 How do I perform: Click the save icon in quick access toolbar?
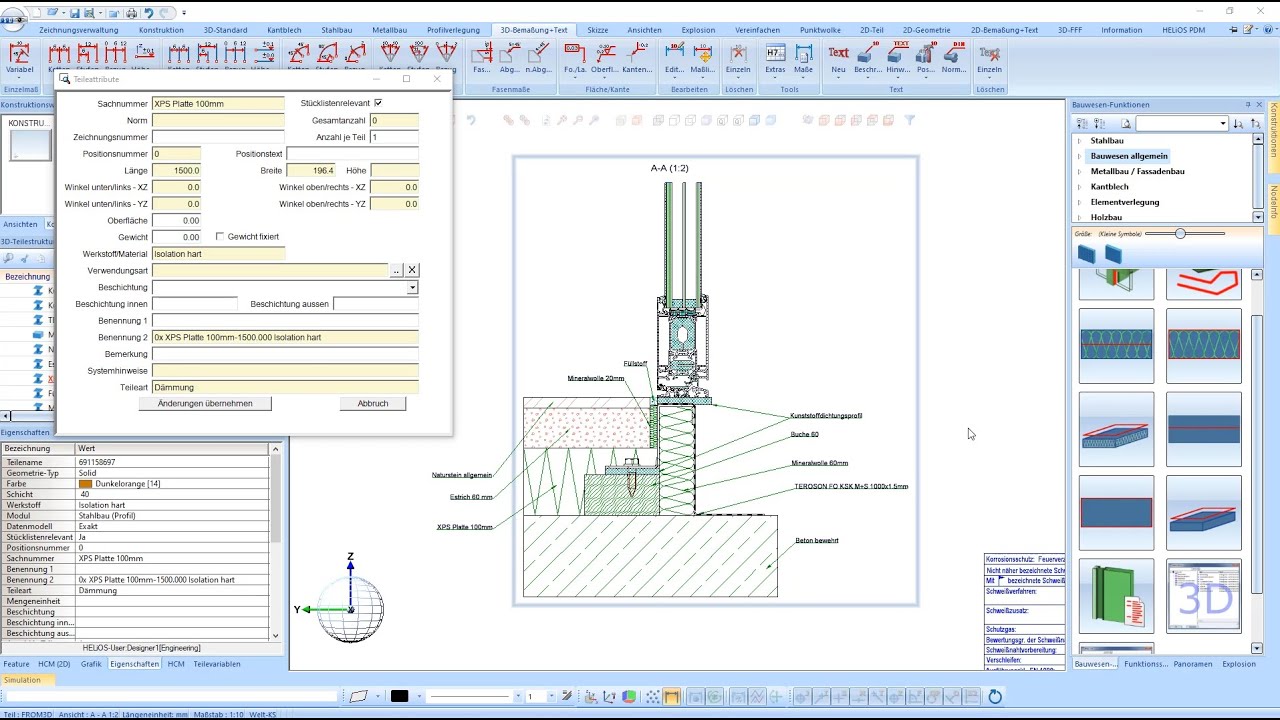click(x=75, y=13)
